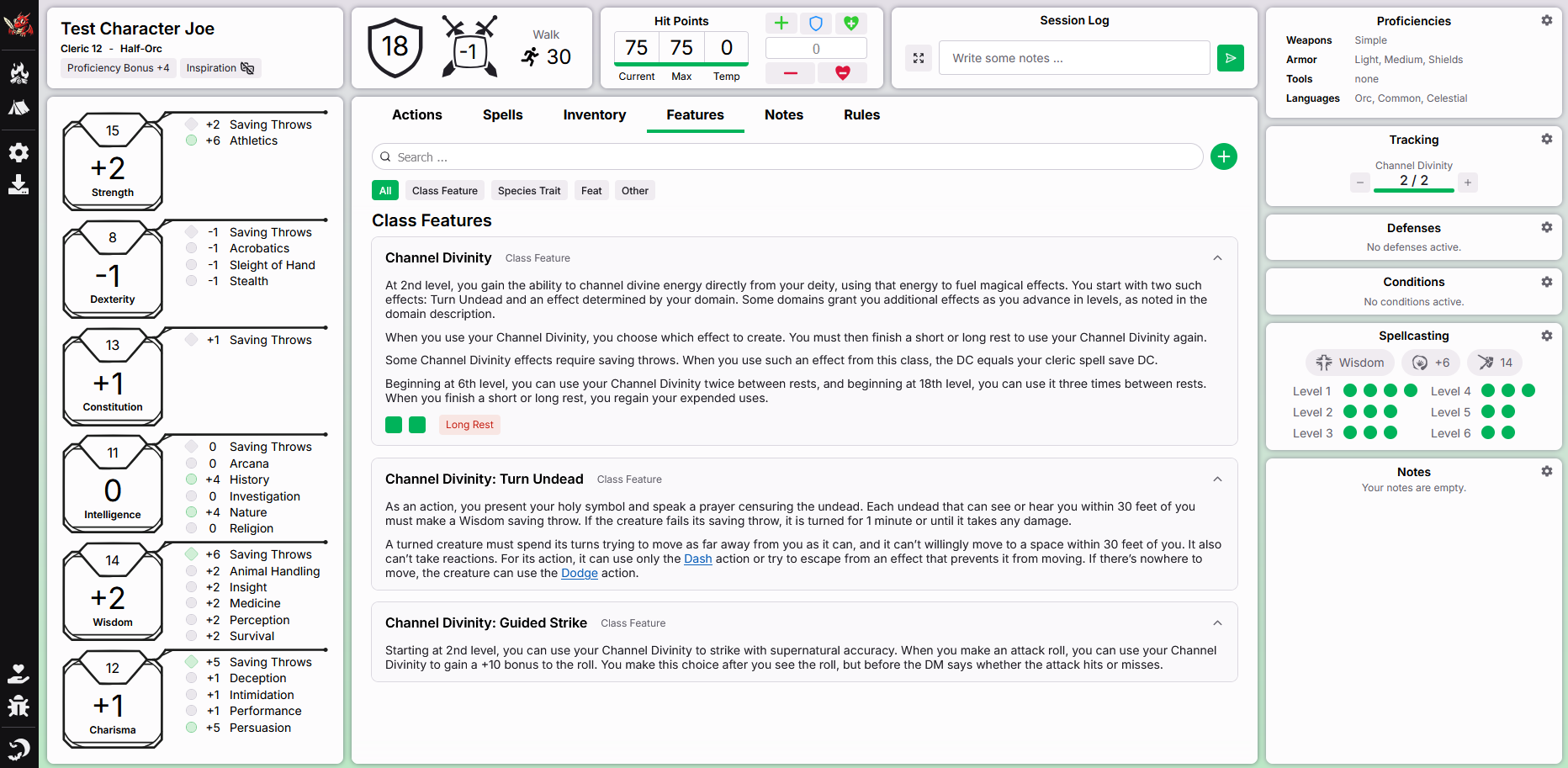The image size is (1568, 768).
Task: Open the Rules tab
Action: pos(862,115)
